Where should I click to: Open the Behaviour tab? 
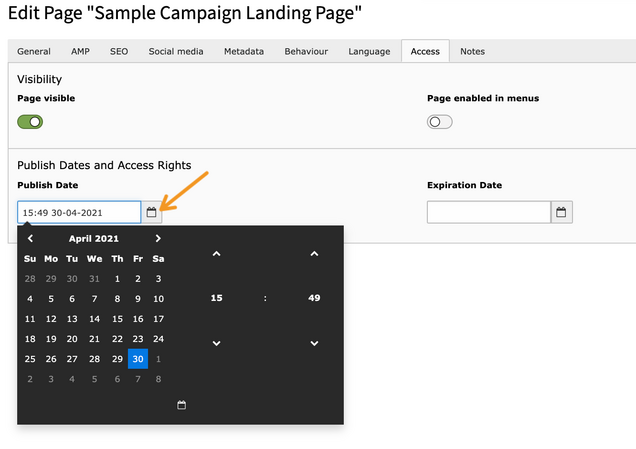point(306,52)
